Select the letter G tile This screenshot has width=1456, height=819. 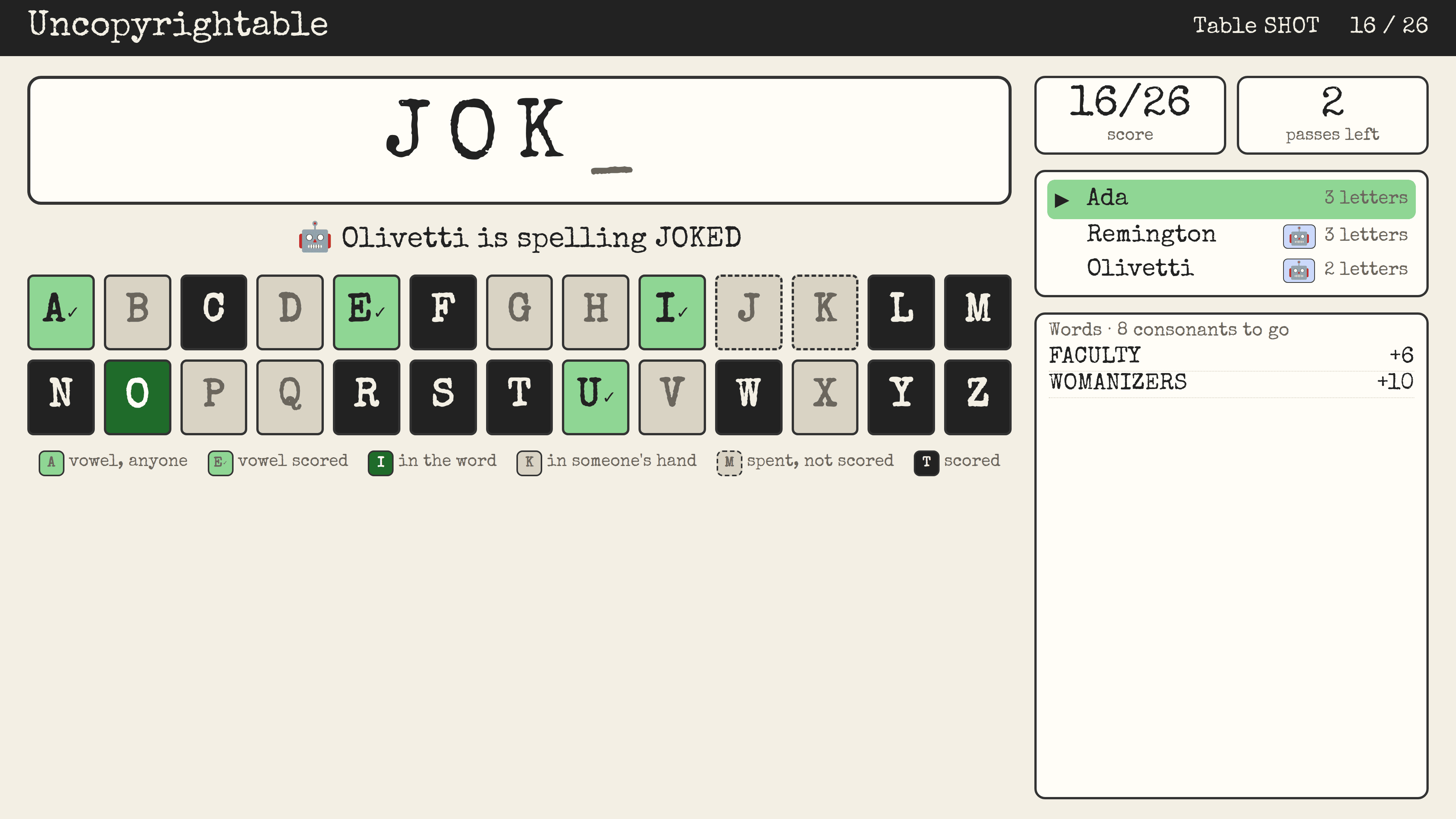[x=519, y=312]
